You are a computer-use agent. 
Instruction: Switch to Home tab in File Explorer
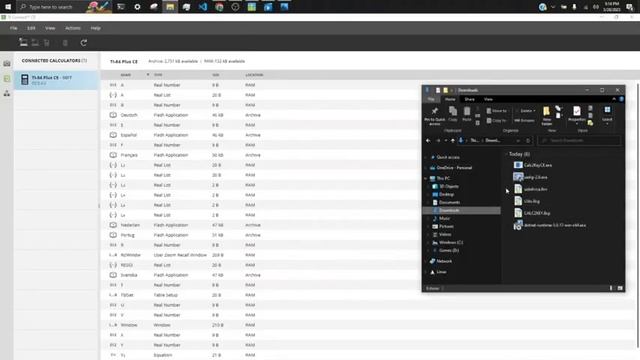click(x=450, y=99)
